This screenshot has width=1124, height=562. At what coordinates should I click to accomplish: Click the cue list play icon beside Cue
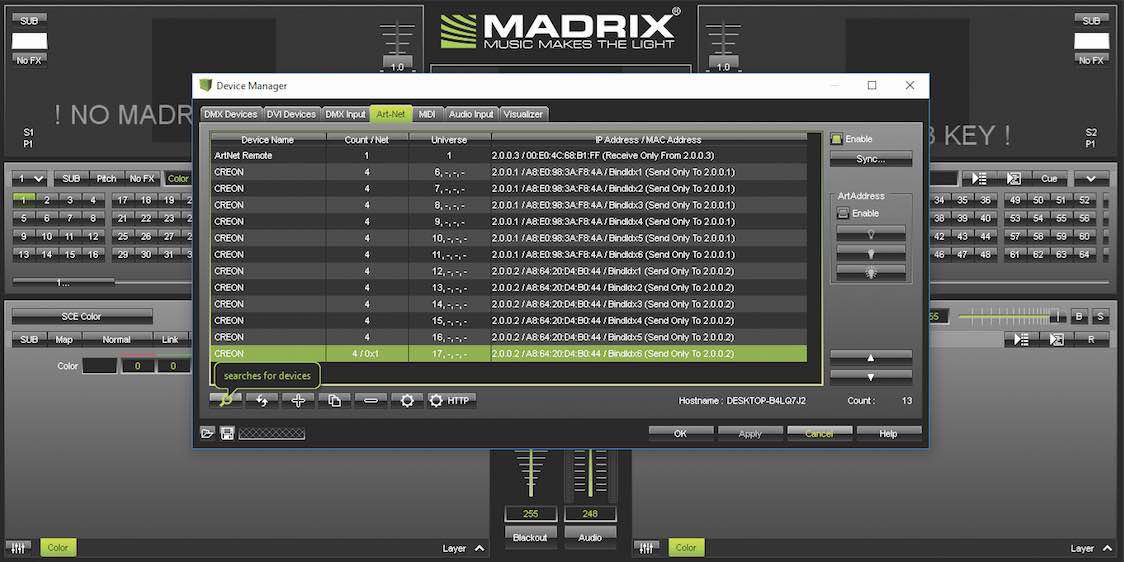tap(978, 178)
